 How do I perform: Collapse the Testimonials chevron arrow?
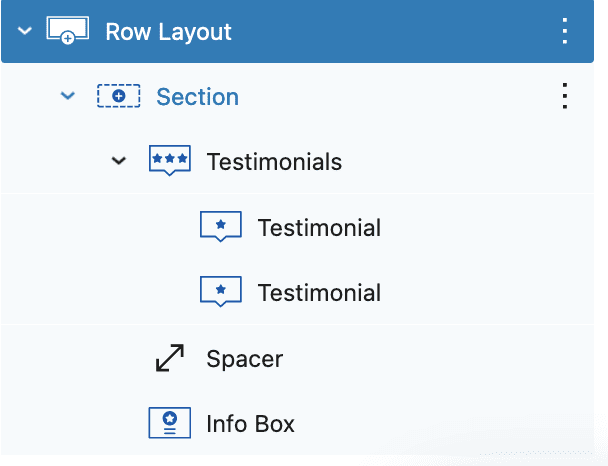(x=119, y=161)
